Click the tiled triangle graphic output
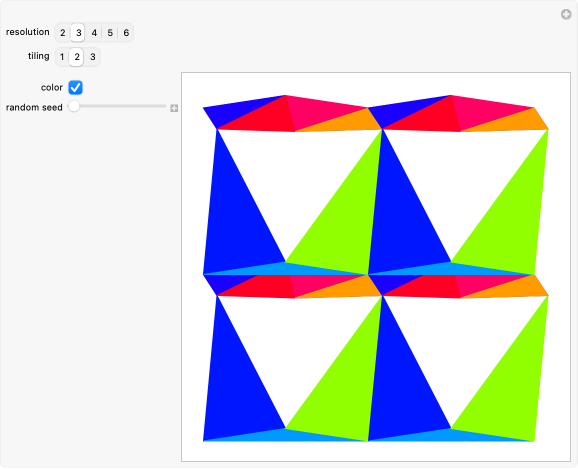The width and height of the screenshot is (578, 469). tap(376, 267)
